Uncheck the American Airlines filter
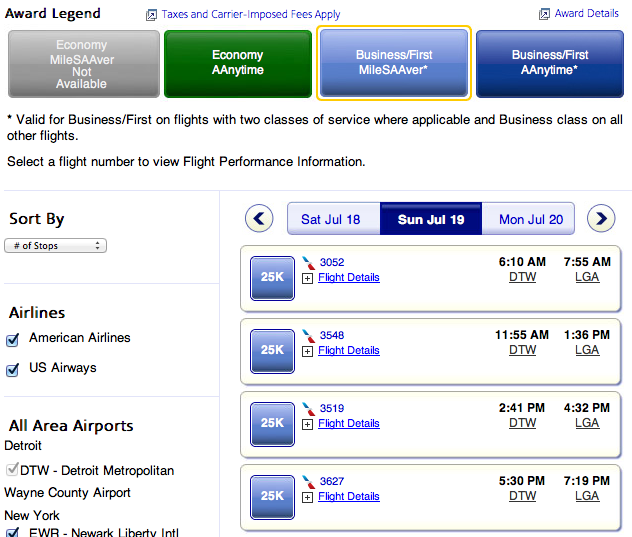Image resolution: width=632 pixels, height=537 pixels. [x=12, y=340]
